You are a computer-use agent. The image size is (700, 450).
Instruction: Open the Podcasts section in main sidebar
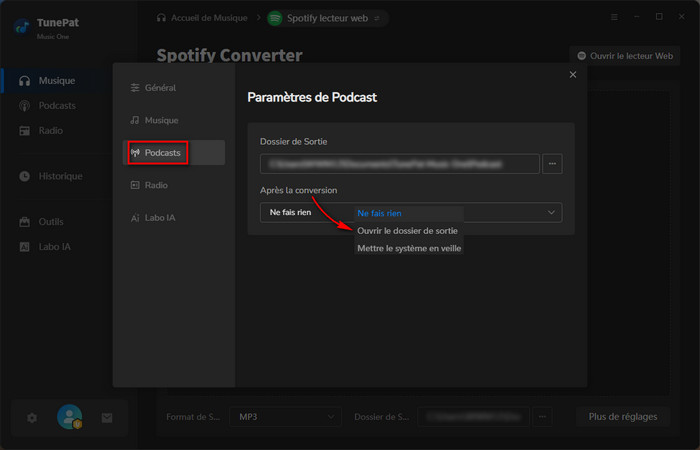[57, 106]
